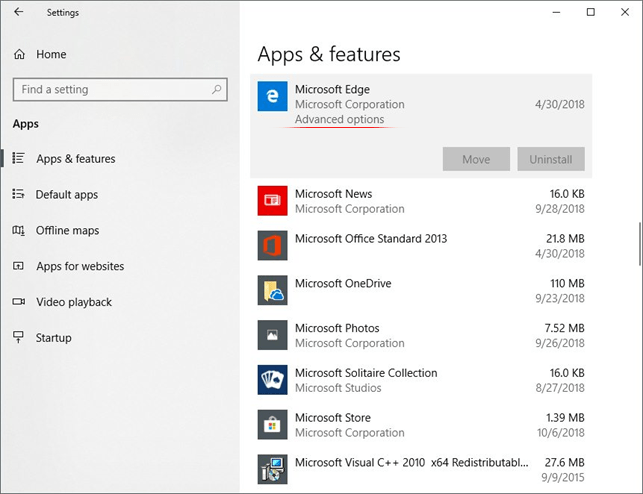Select the Microsoft Store entry
This screenshot has width=643, height=494.
(421, 424)
